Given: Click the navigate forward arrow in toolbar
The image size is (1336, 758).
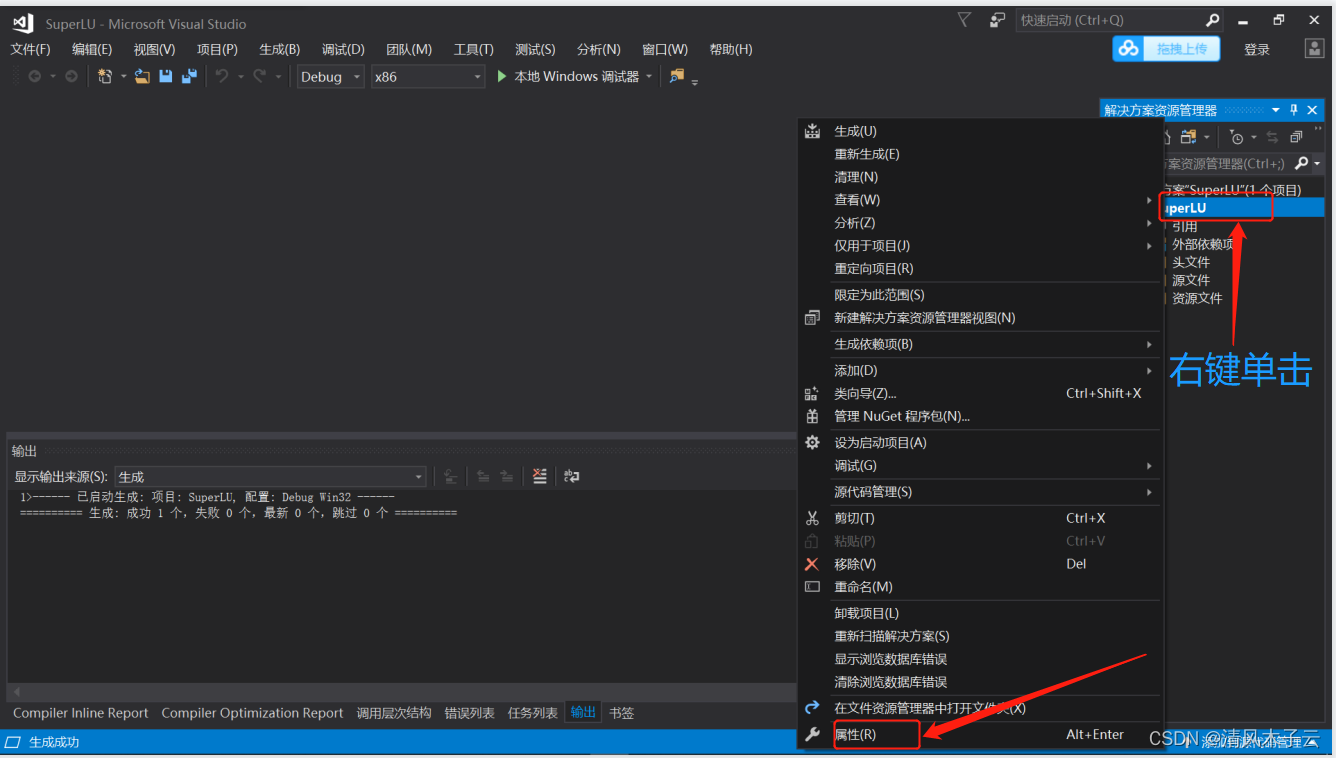Looking at the screenshot, I should point(71,76).
